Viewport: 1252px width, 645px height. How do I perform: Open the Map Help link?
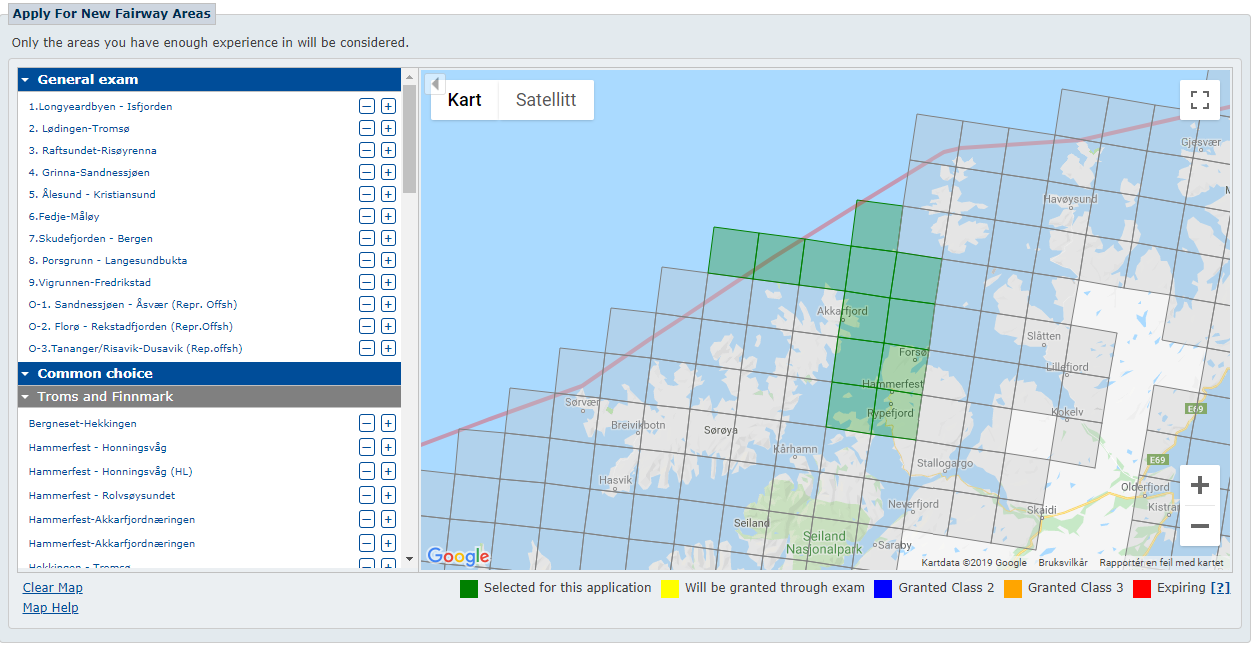coord(50,608)
